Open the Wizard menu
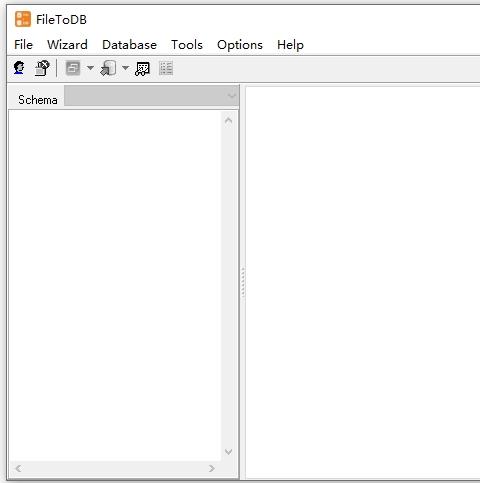The width and height of the screenshot is (480, 483). pyautogui.click(x=67, y=45)
